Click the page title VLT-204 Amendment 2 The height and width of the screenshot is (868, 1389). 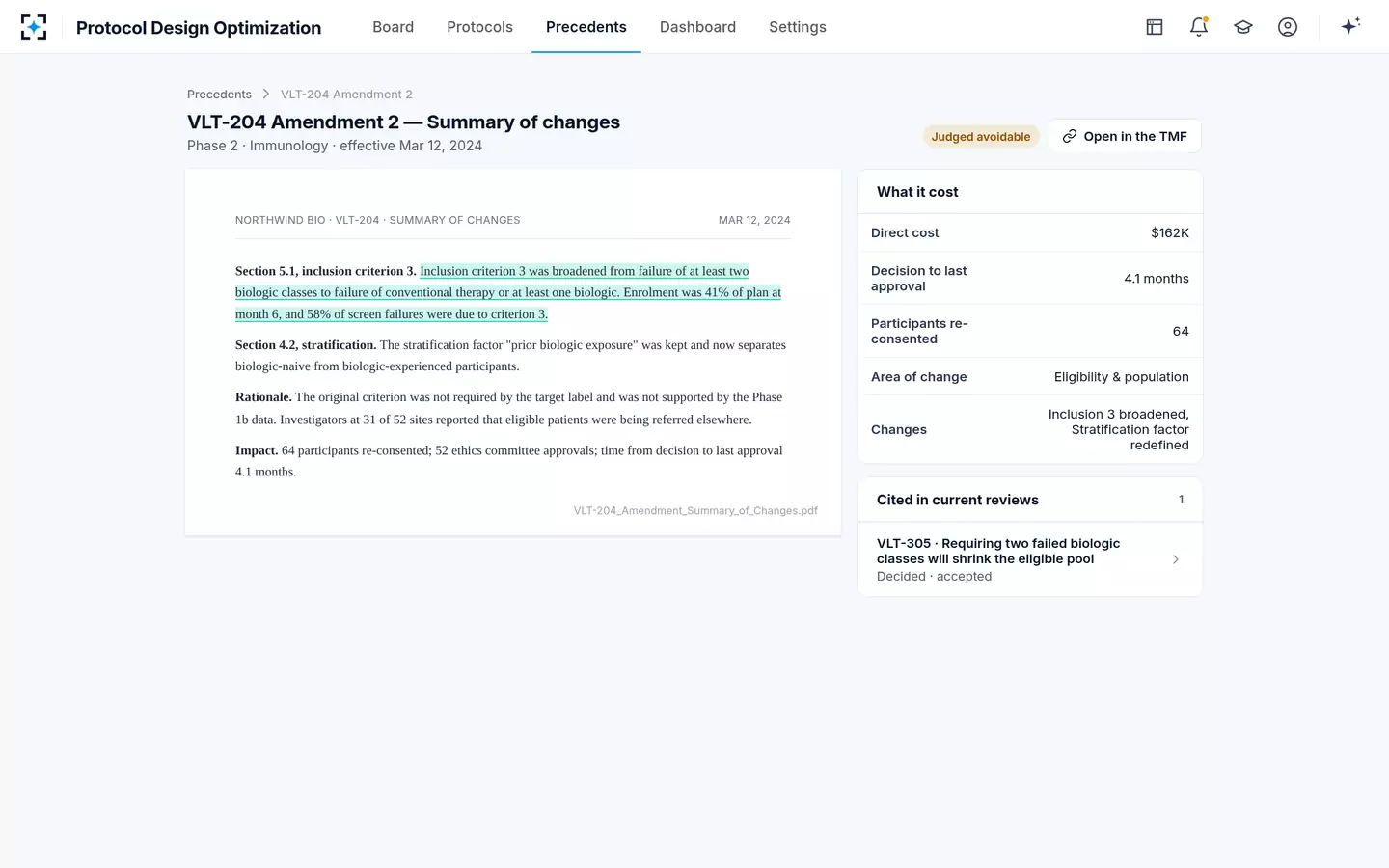(403, 122)
